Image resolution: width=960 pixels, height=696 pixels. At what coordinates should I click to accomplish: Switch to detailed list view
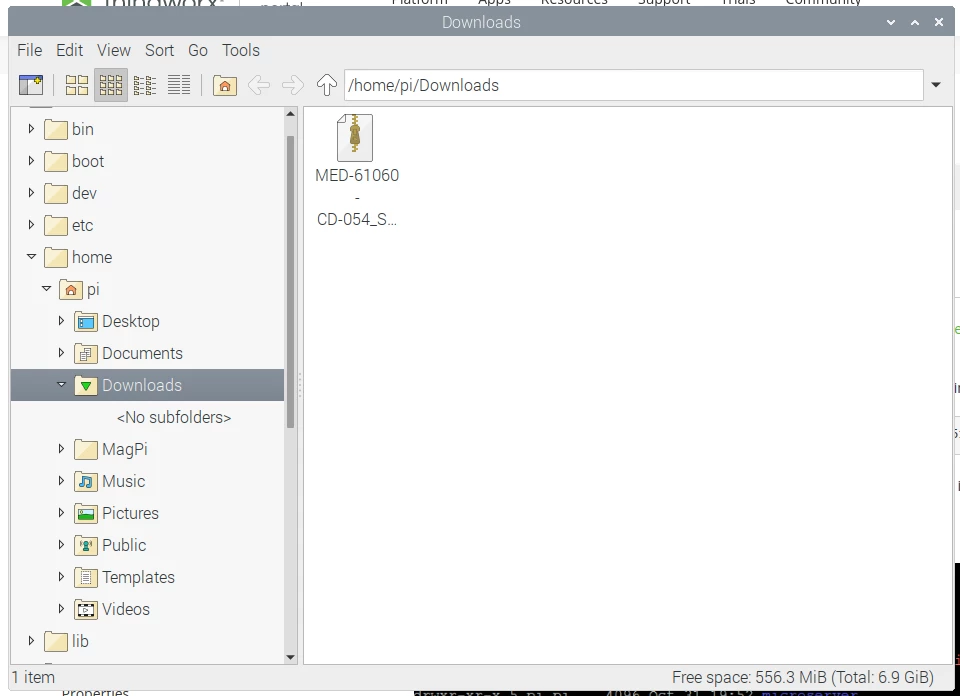pyautogui.click(x=179, y=85)
